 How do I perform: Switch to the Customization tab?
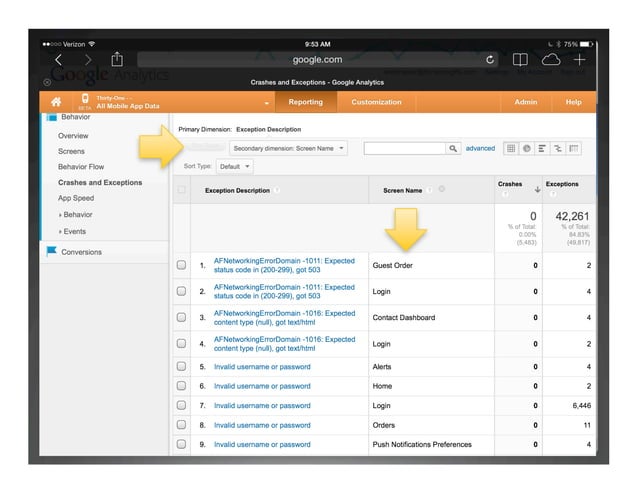click(376, 102)
